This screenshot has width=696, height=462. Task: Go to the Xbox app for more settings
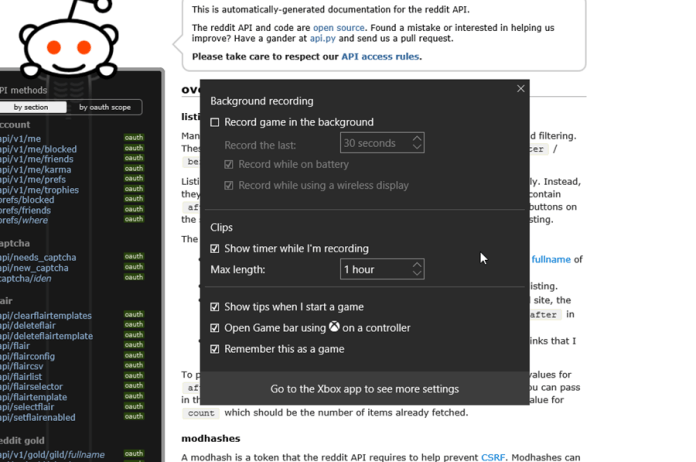[364, 389]
